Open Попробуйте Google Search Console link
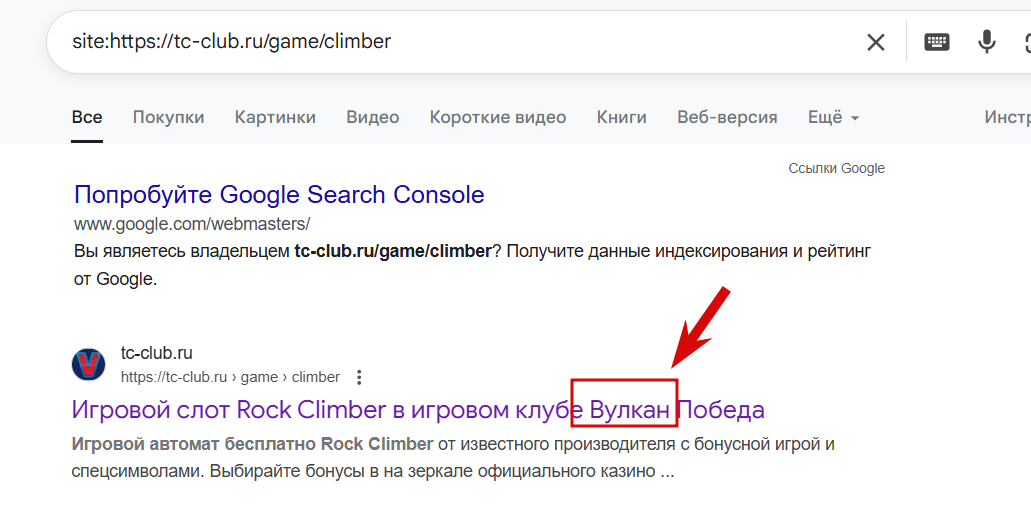The height and width of the screenshot is (524, 1031). (x=279, y=195)
